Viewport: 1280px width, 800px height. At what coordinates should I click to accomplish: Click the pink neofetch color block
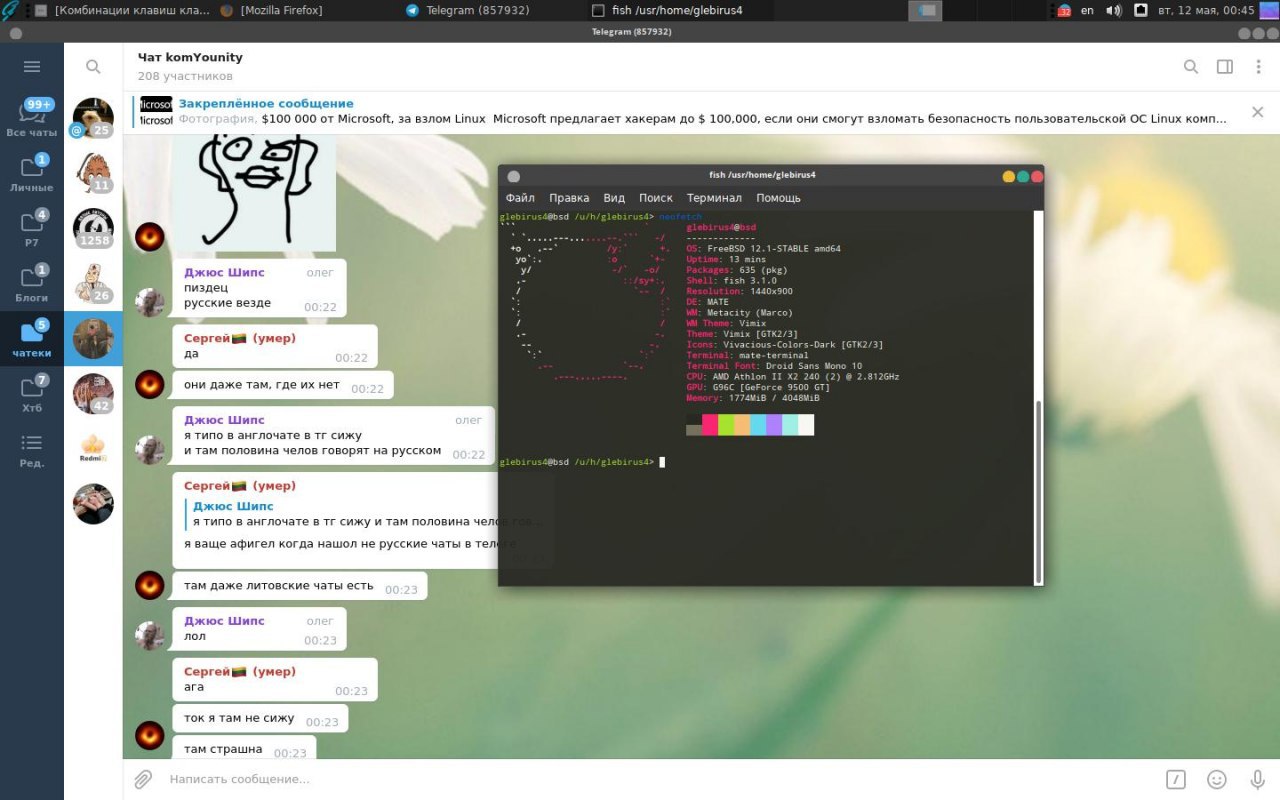[710, 425]
